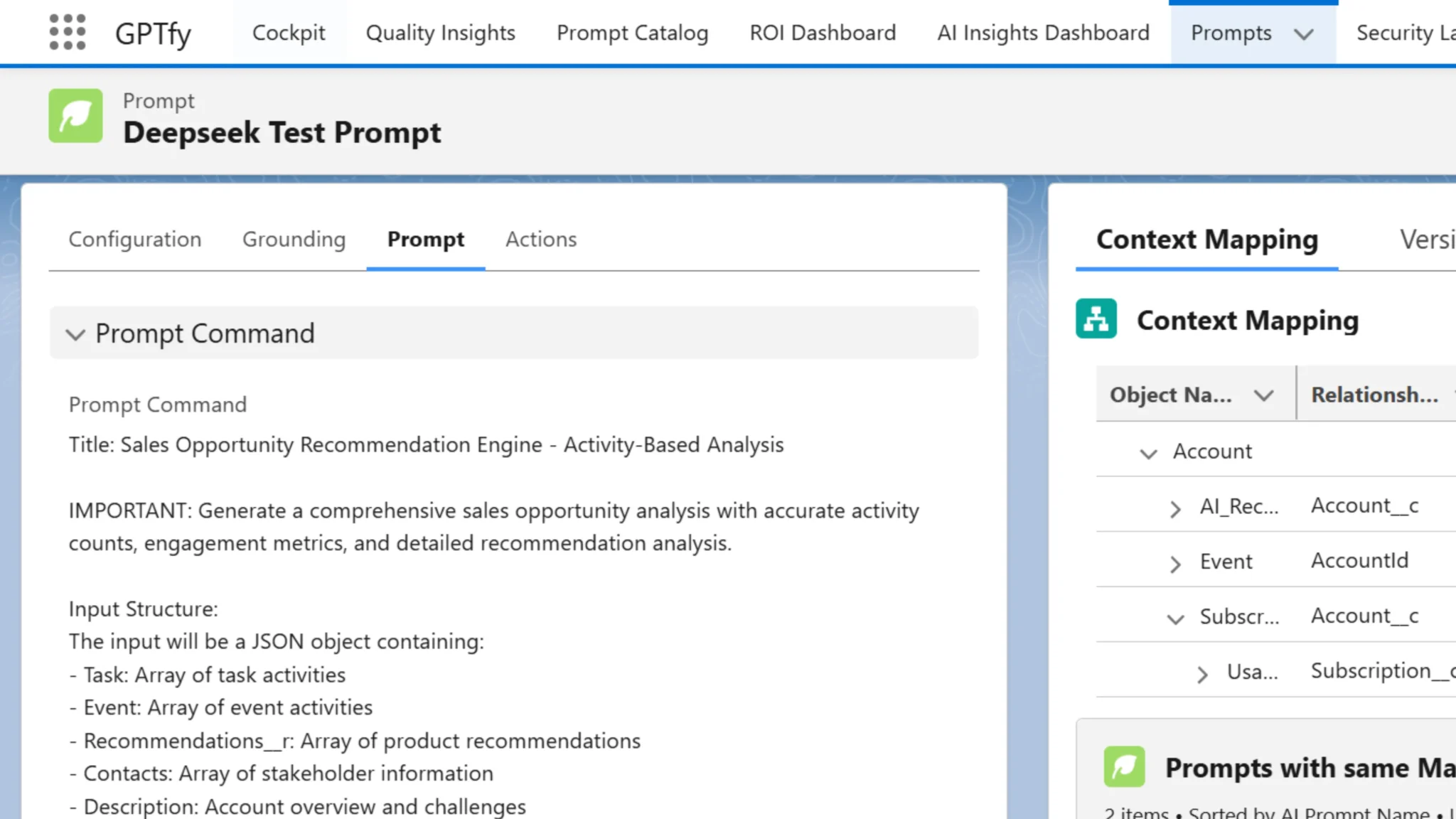This screenshot has height=819, width=1456.
Task: Select the GPTfy logo
Action: (153, 31)
